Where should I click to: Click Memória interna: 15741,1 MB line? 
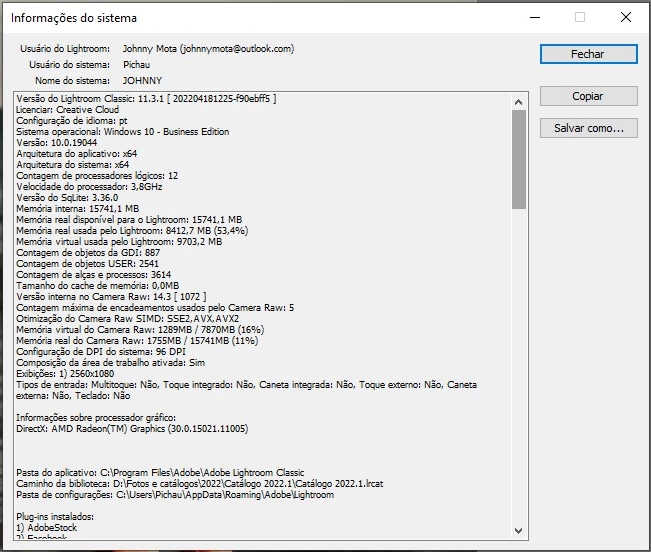(78, 209)
